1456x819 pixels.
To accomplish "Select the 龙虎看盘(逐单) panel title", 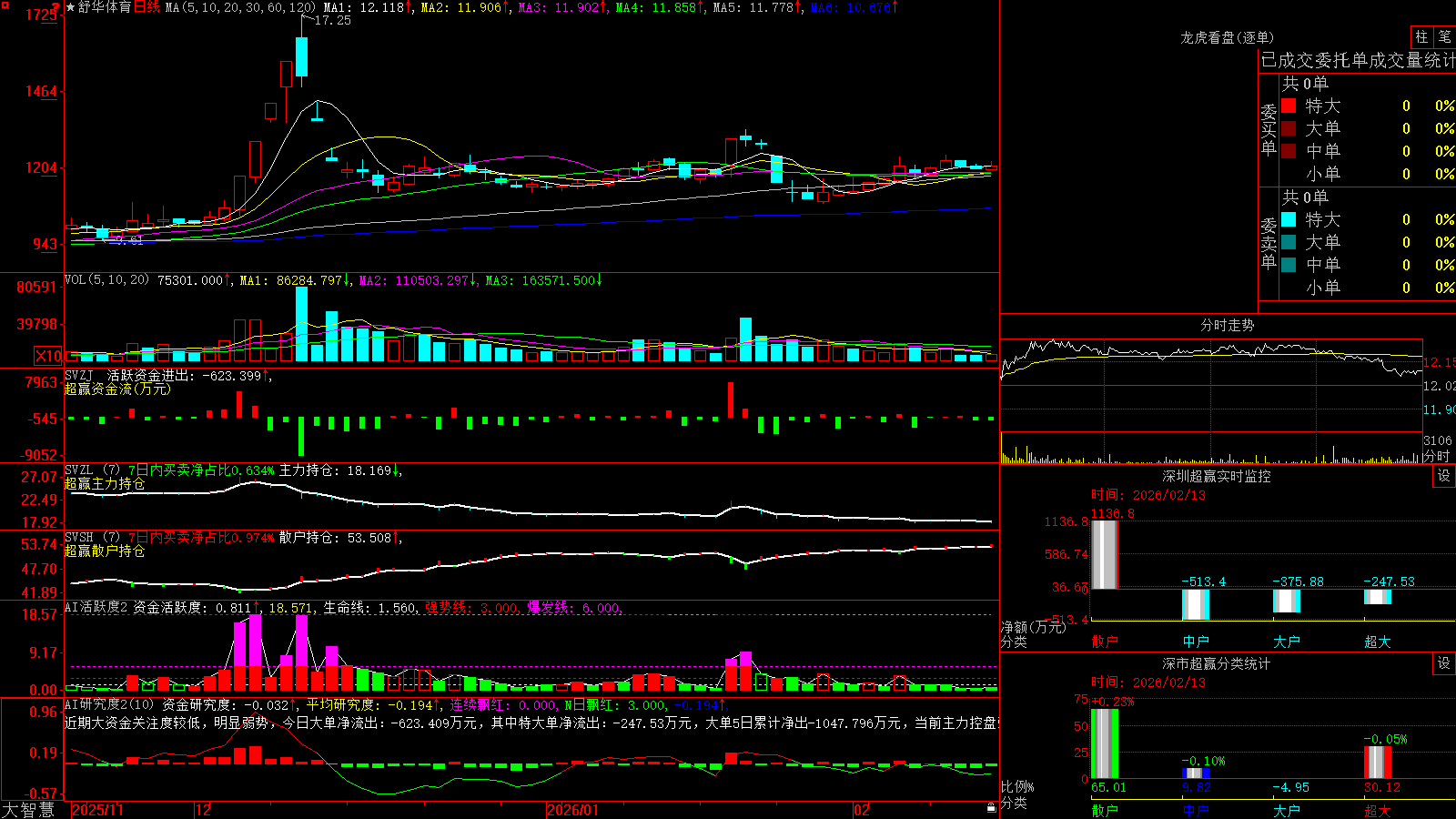I will (1227, 37).
